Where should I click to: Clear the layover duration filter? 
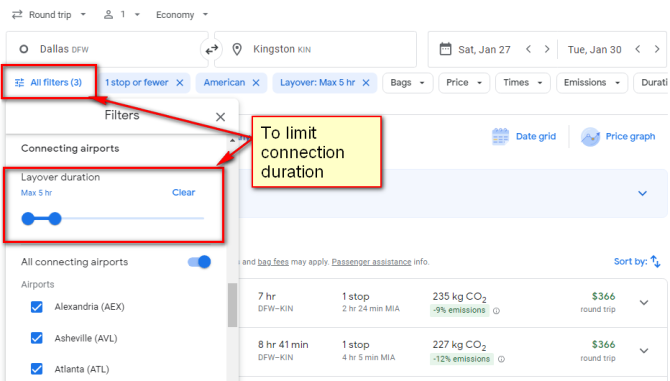point(184,193)
